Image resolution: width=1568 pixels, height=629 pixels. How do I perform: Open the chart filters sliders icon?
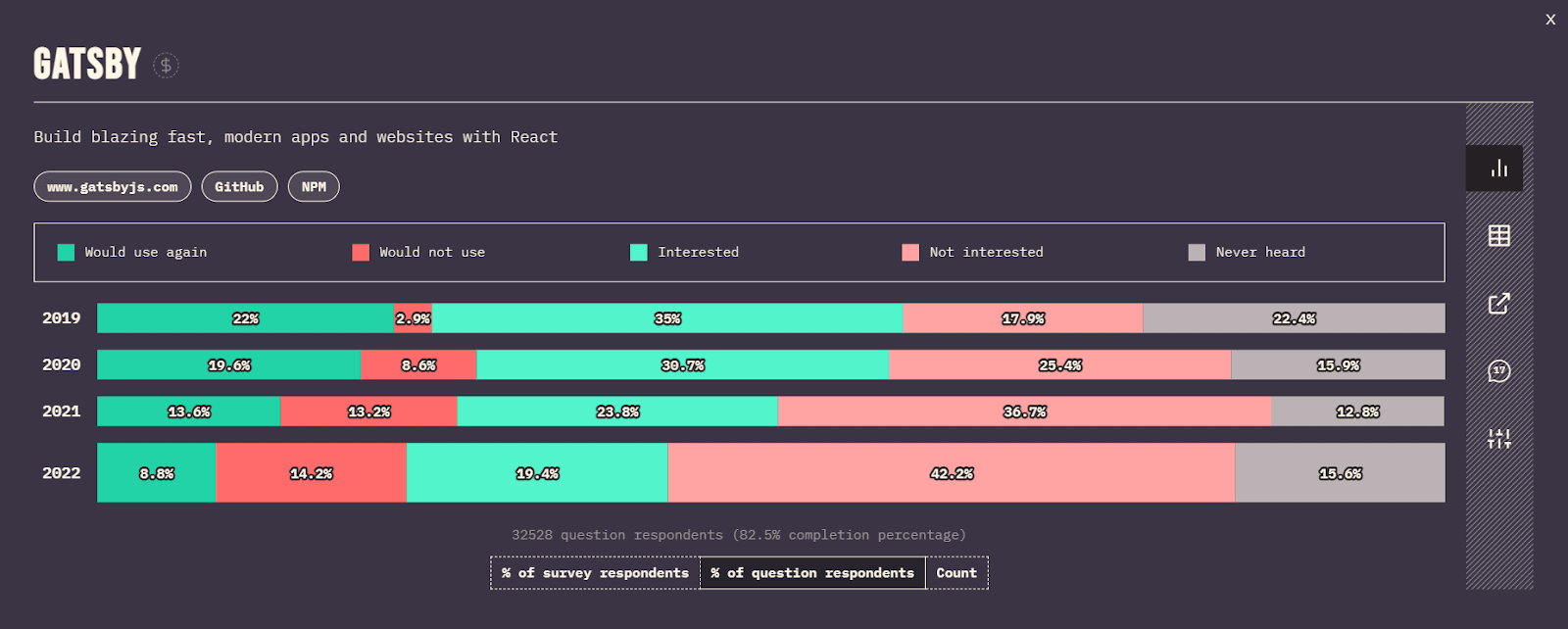(x=1498, y=439)
